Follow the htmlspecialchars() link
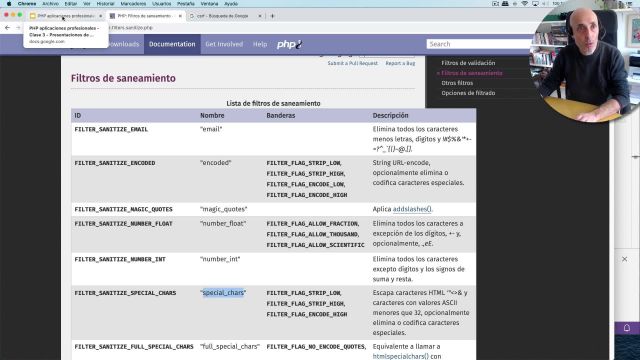The image size is (640, 360). click(400, 356)
